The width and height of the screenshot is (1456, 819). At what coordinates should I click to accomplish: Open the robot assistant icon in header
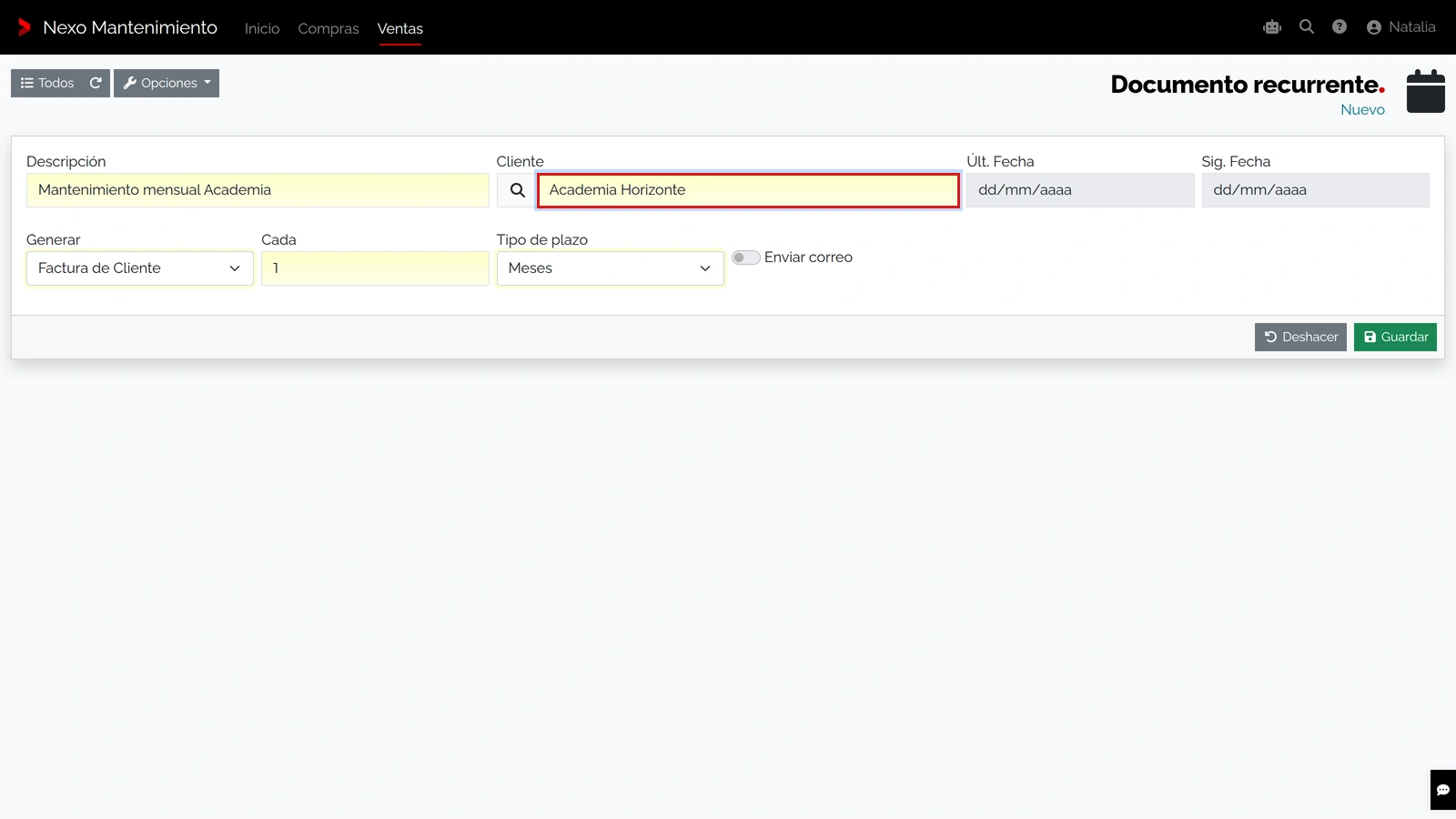pos(1272,27)
